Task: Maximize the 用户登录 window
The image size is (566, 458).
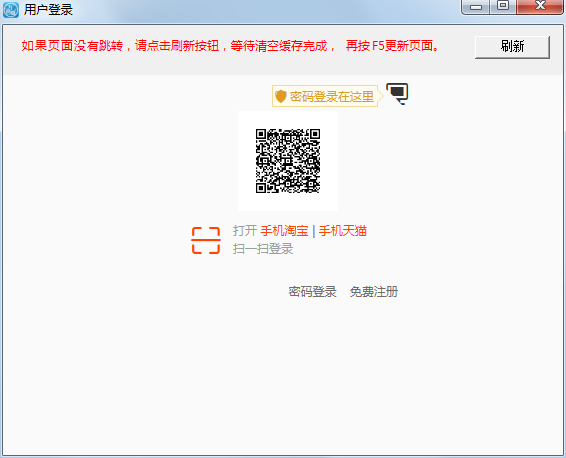Action: point(503,6)
